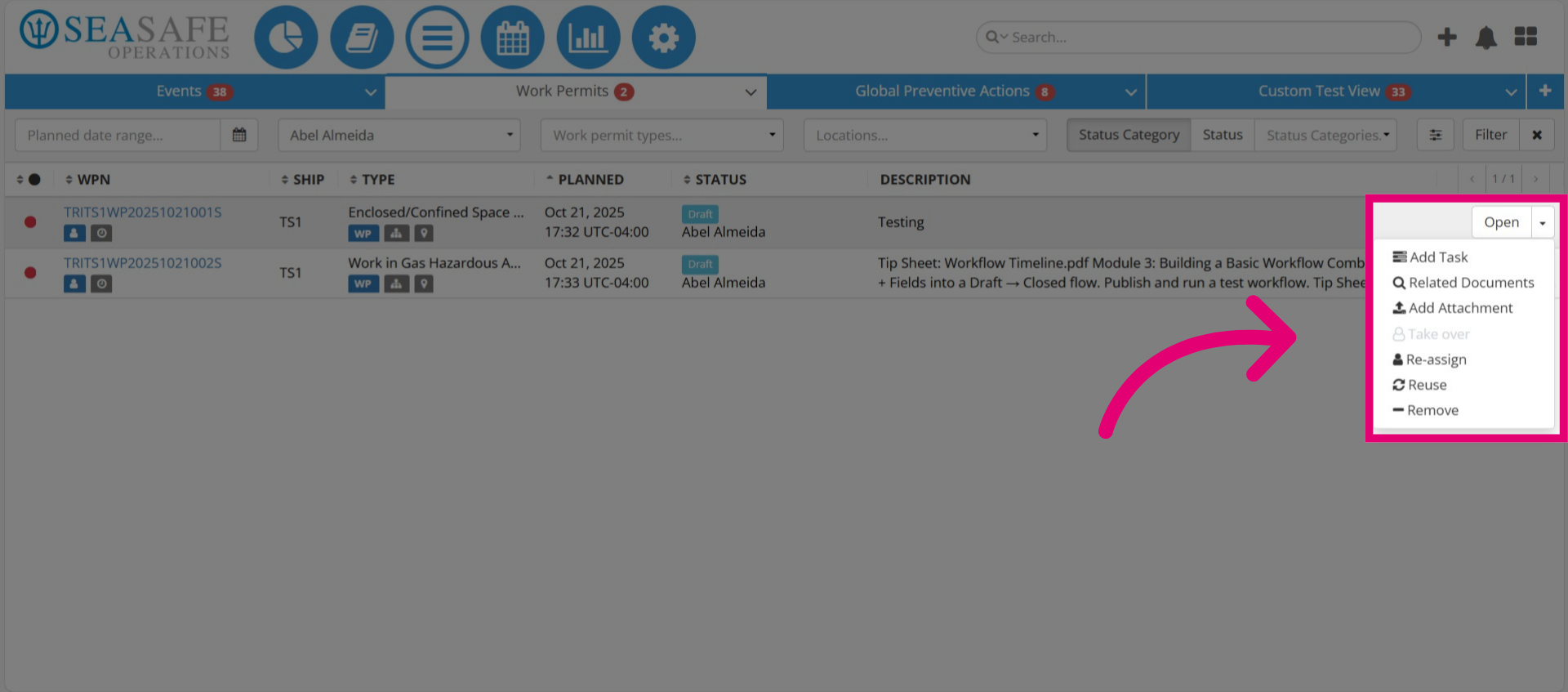
Task: Open the calendar module icon
Action: pyautogui.click(x=513, y=38)
